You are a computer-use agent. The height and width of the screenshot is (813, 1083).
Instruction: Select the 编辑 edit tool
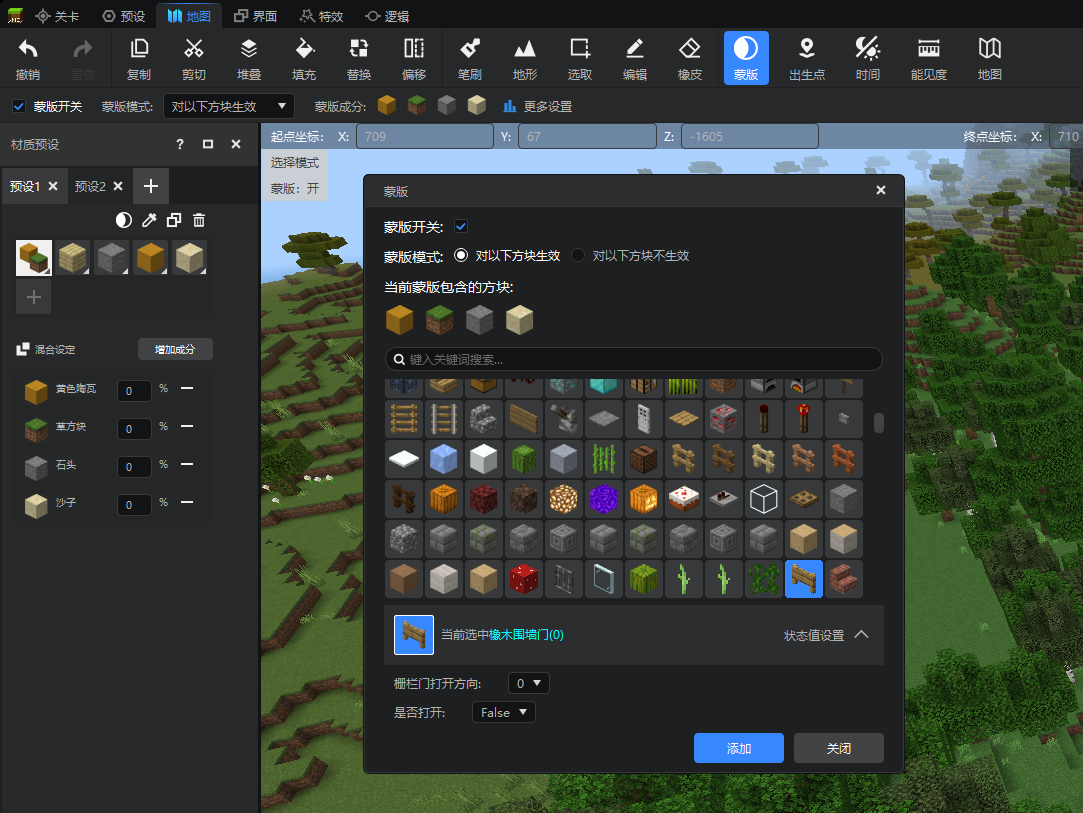pyautogui.click(x=635, y=58)
